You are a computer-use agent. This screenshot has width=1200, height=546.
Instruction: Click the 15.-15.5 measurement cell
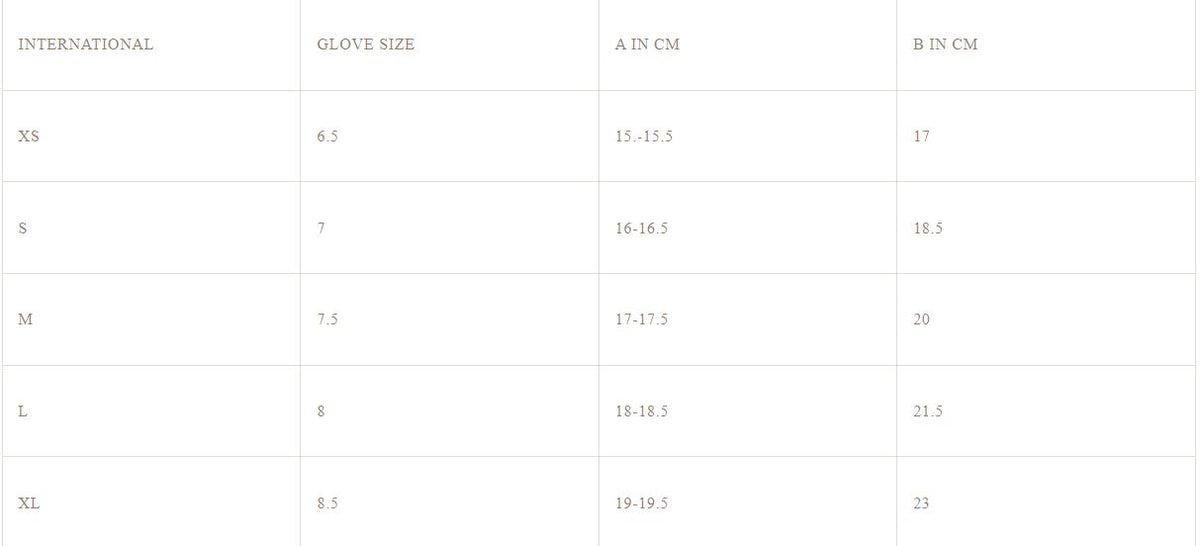643,136
